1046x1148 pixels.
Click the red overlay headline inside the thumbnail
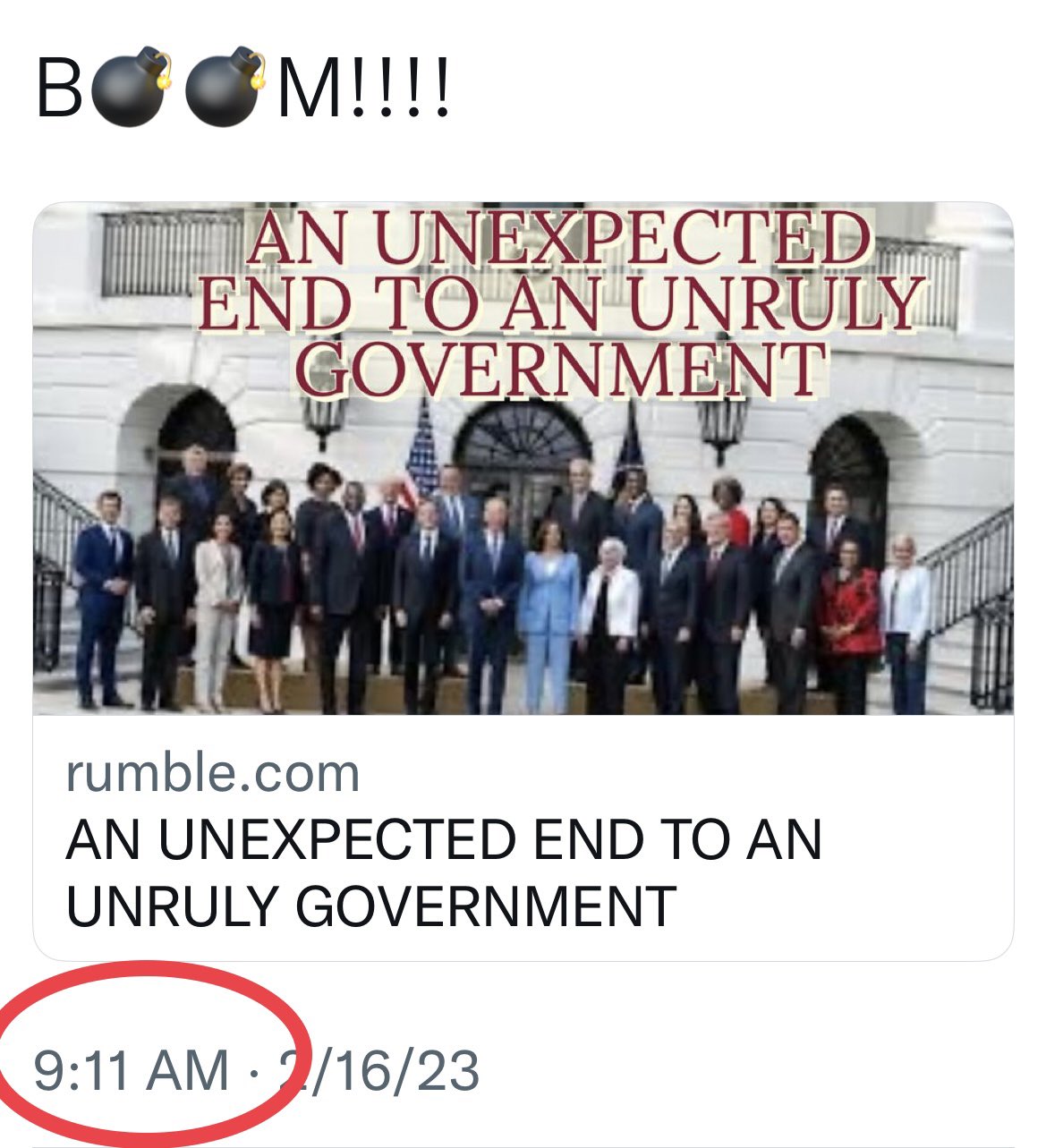[559, 304]
